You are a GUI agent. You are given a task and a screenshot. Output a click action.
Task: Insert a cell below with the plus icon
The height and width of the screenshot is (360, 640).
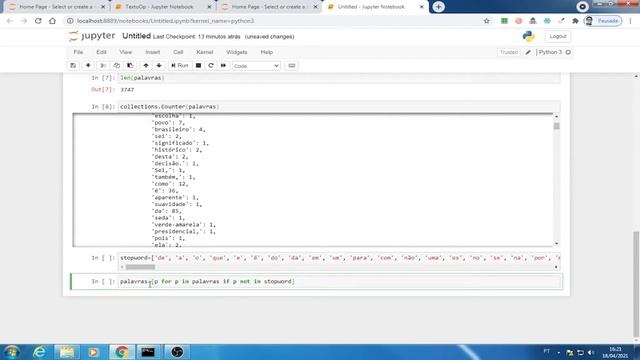click(88, 66)
